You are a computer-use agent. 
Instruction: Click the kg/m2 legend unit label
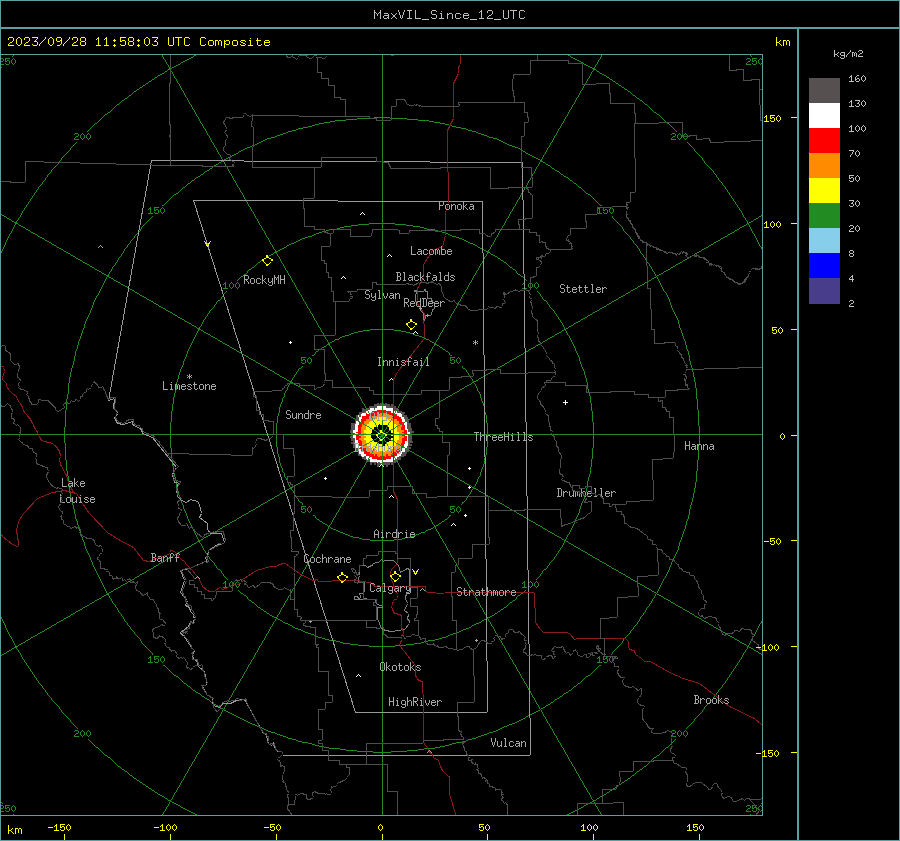tap(848, 54)
